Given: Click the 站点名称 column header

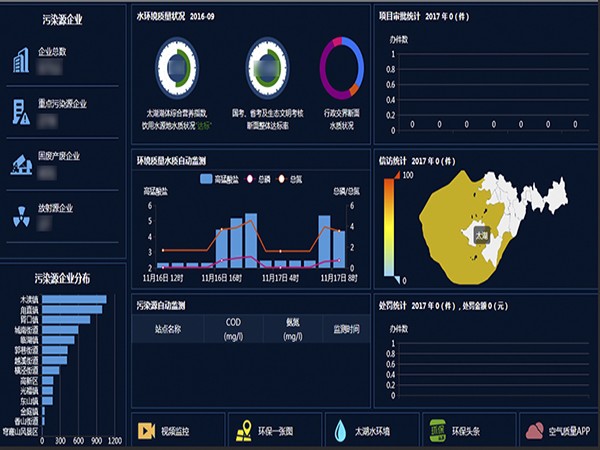Looking at the screenshot, I should pyautogui.click(x=166, y=328).
